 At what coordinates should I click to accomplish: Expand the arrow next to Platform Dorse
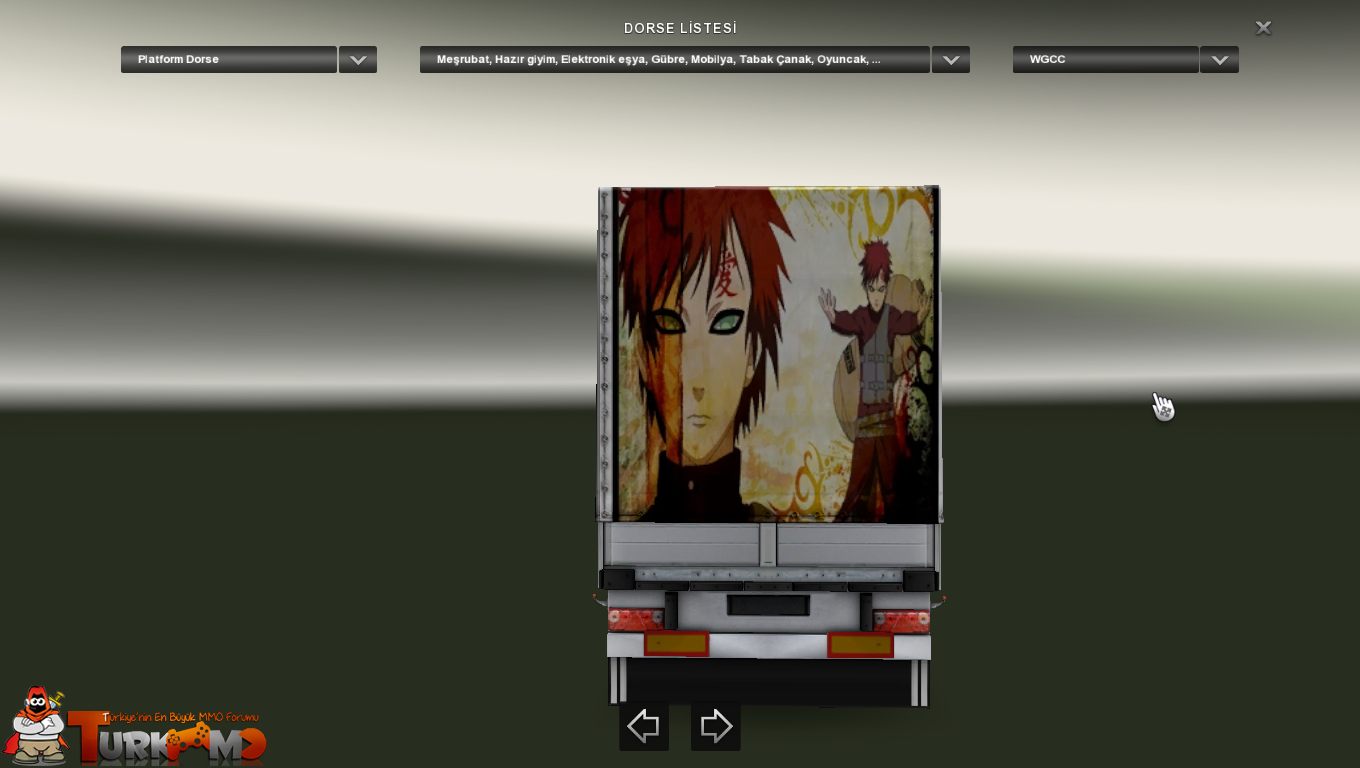click(x=358, y=59)
